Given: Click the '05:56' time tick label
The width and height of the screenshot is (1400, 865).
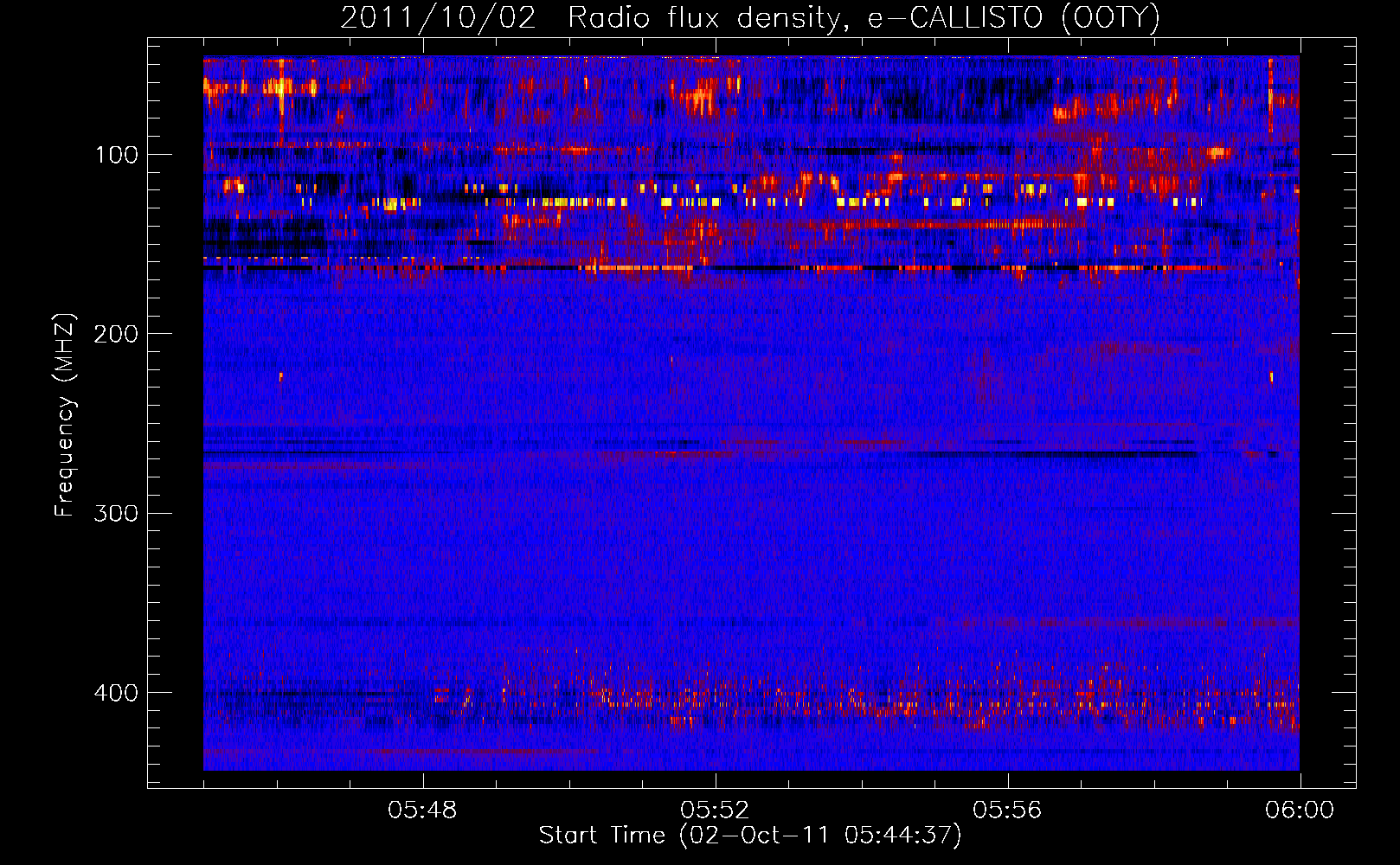Looking at the screenshot, I should 1007,811.
